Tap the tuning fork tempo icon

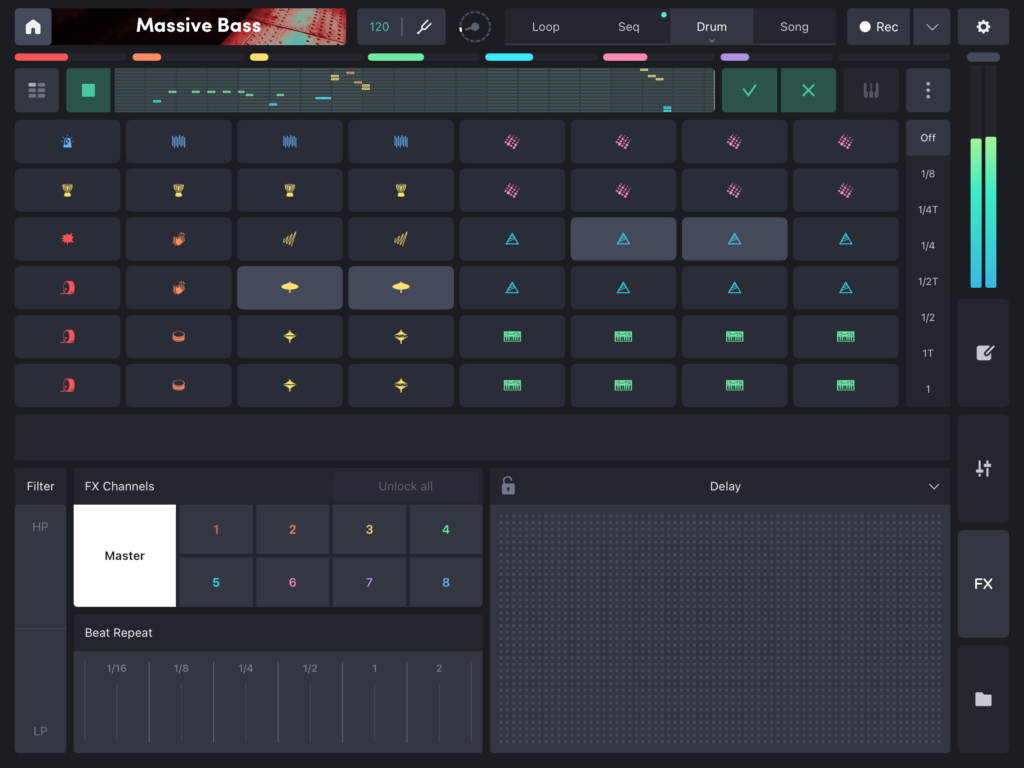coord(424,27)
